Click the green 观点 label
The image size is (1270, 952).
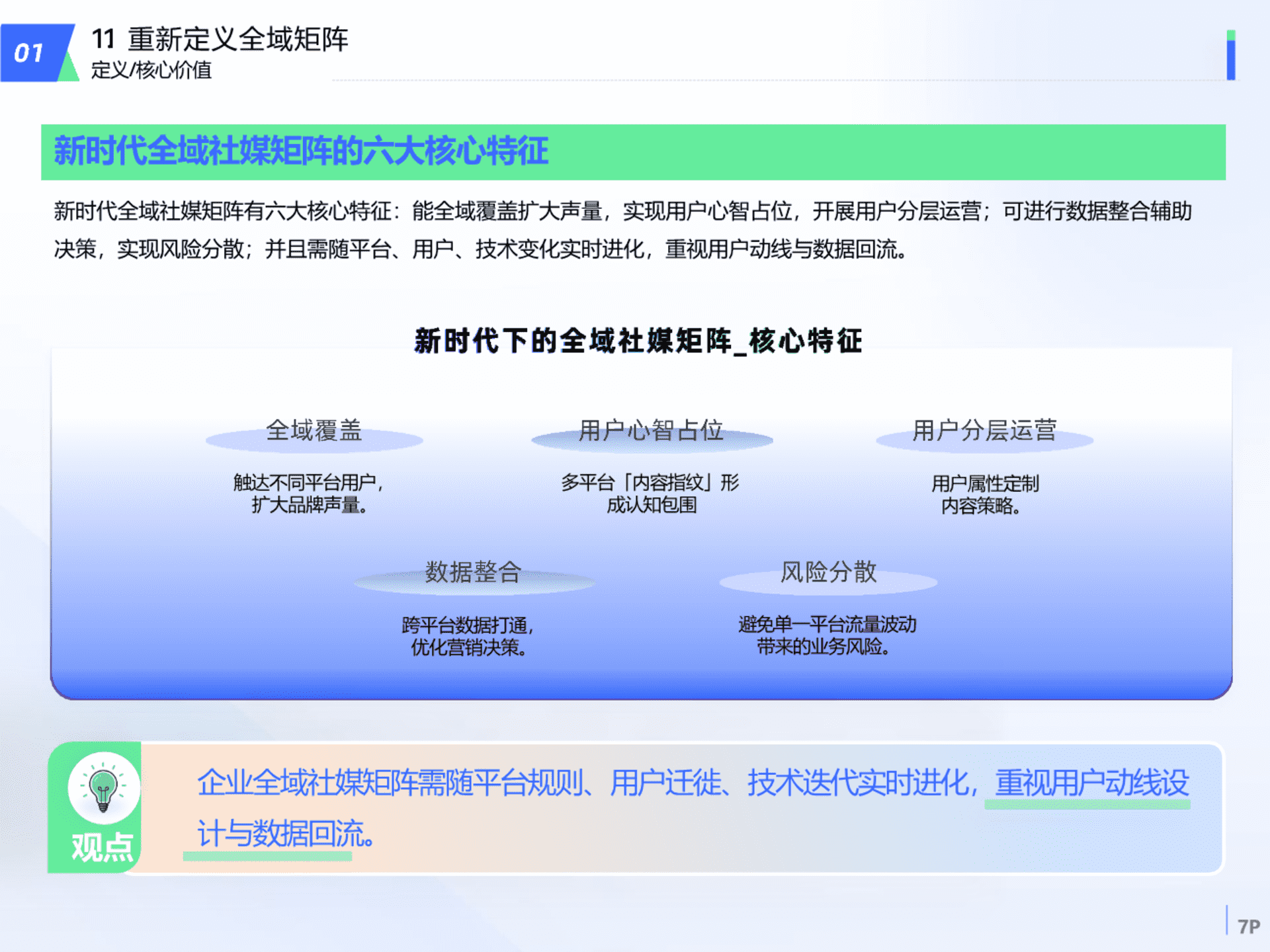point(102,847)
